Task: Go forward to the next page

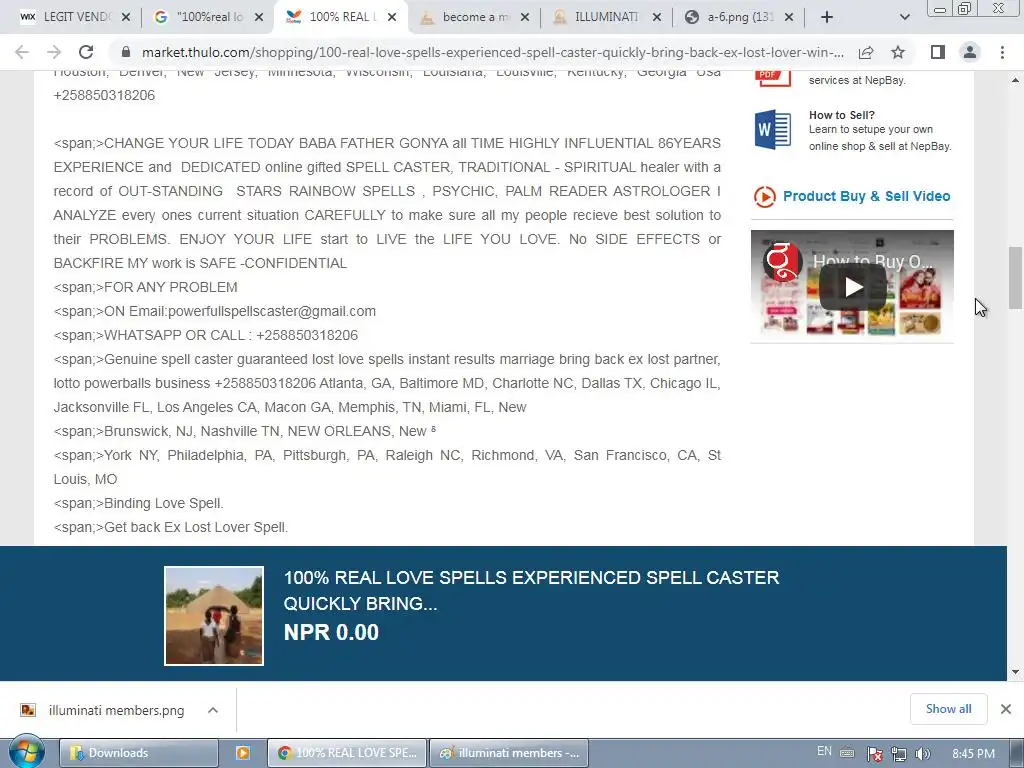Action: (x=54, y=52)
